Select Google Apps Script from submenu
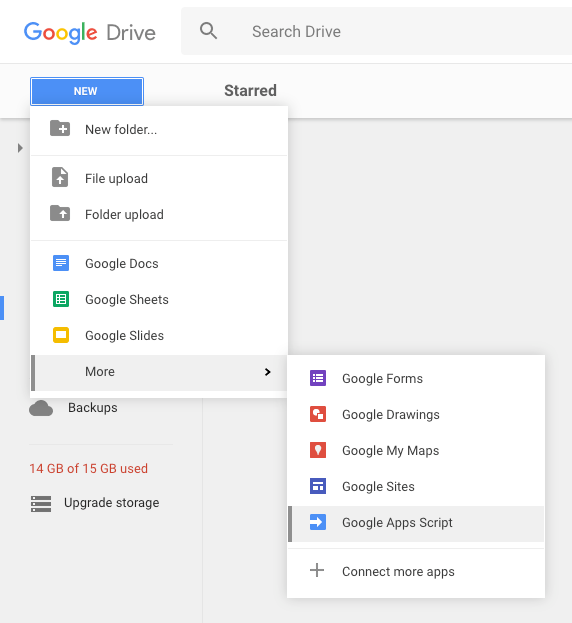The image size is (572, 623). click(x=416, y=524)
